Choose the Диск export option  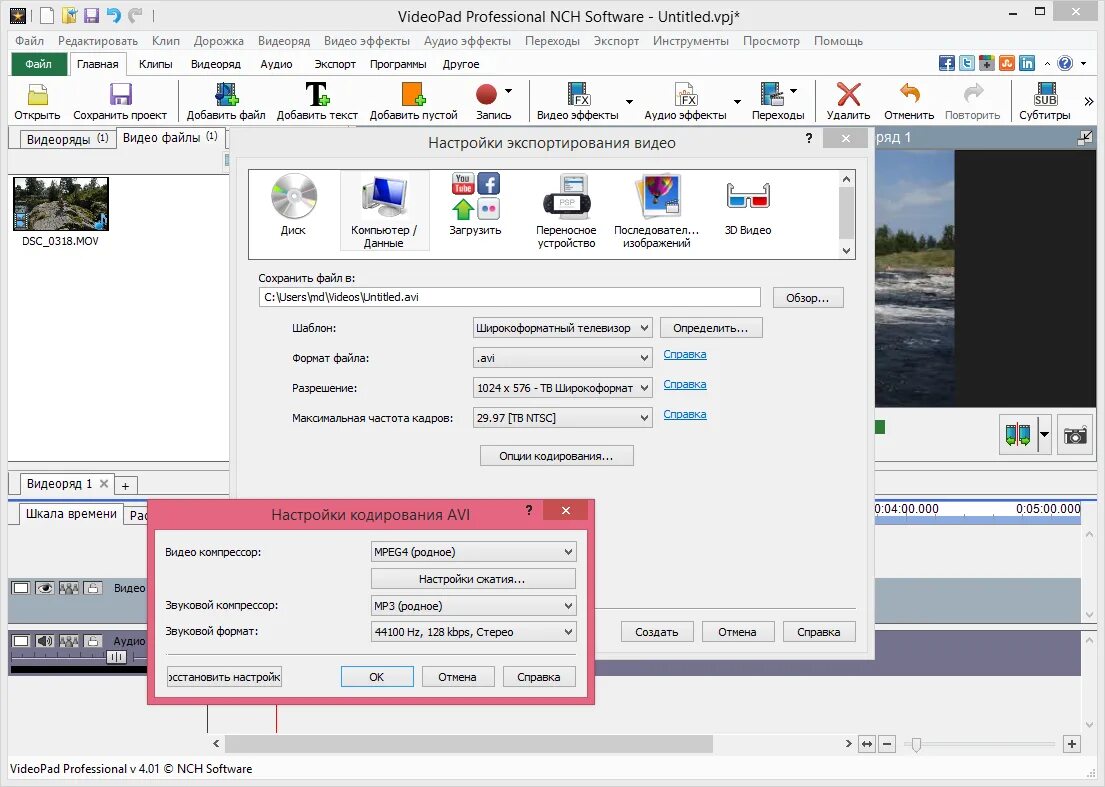[x=293, y=205]
